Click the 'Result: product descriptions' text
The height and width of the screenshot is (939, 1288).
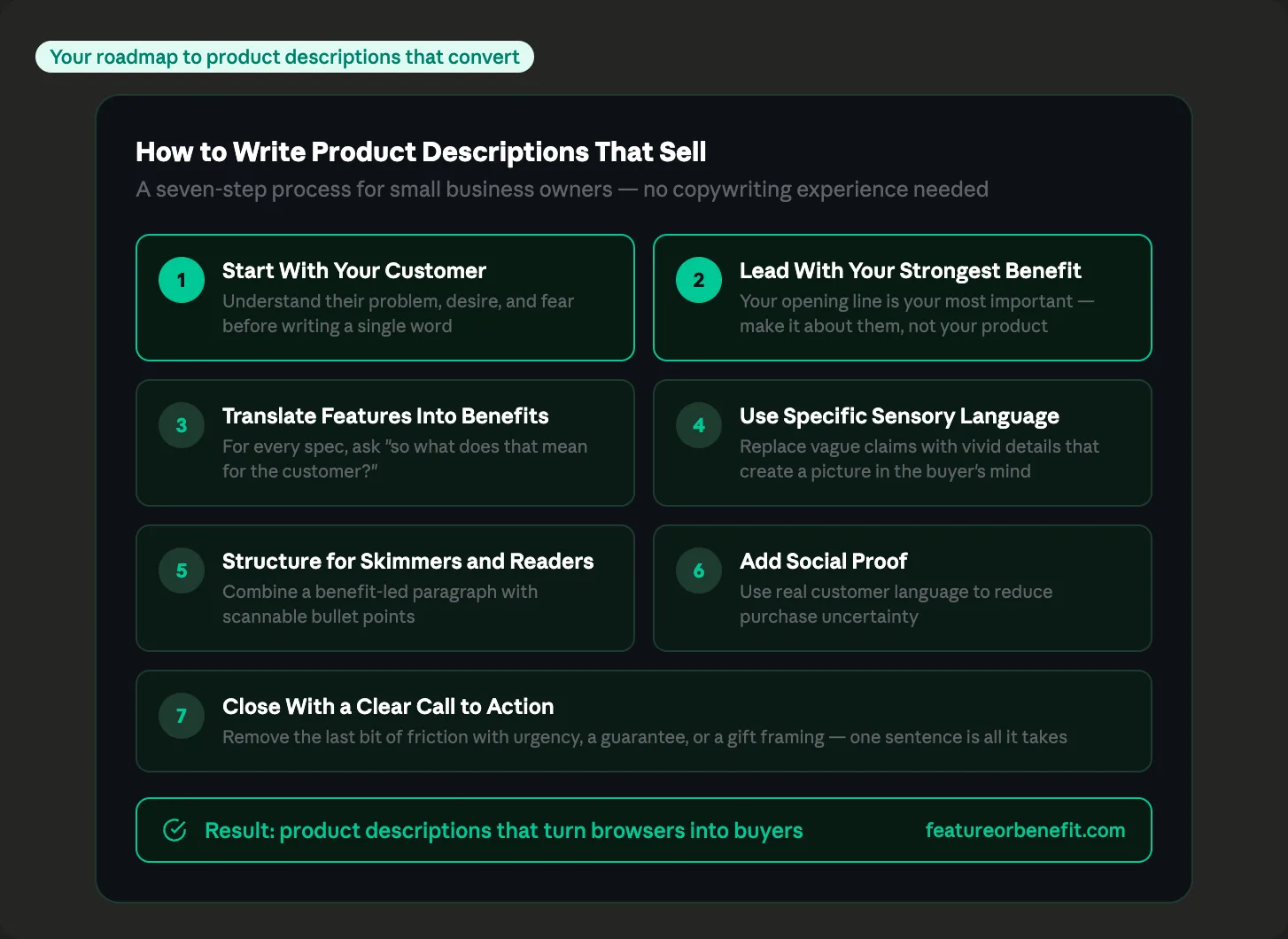[x=503, y=830]
